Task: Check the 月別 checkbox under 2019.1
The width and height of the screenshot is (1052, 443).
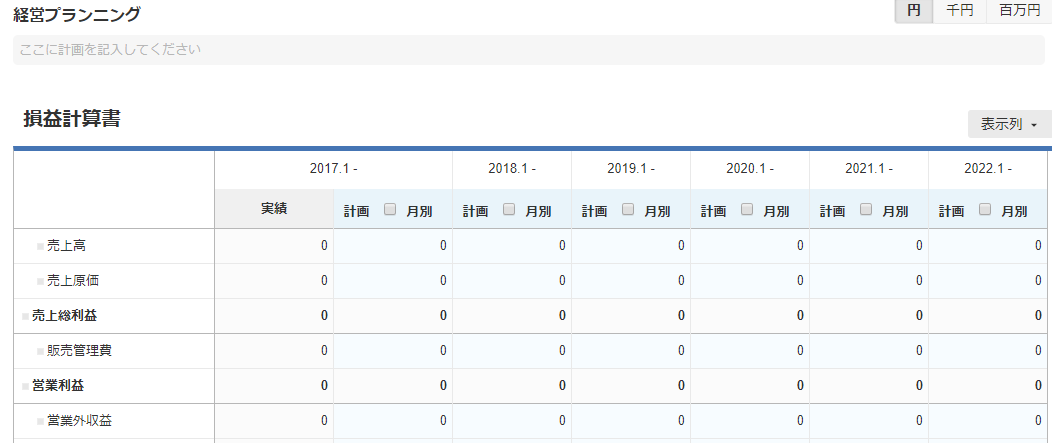Action: [x=628, y=209]
